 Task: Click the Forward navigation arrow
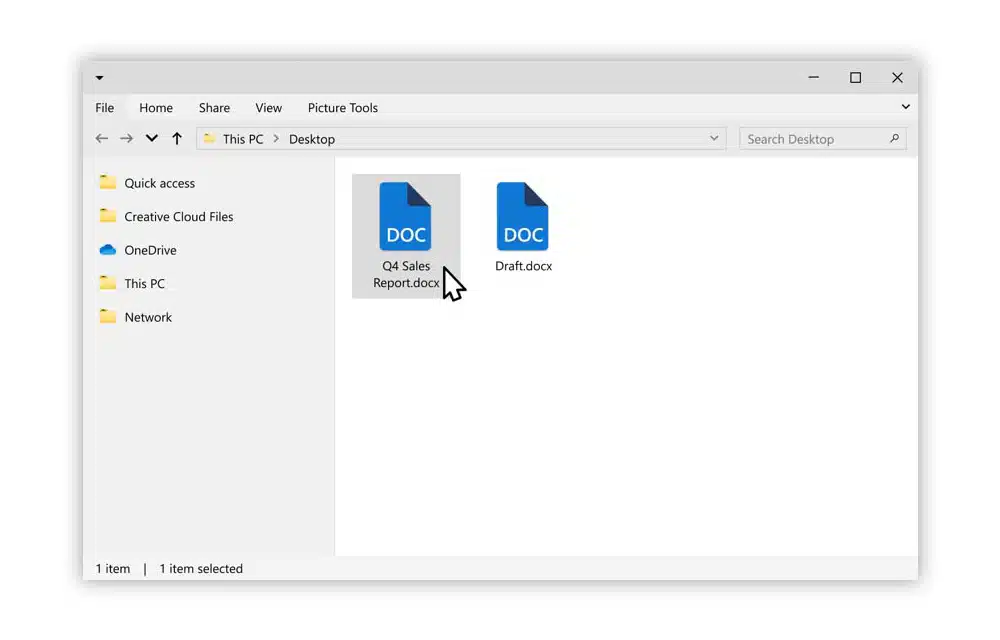126,139
